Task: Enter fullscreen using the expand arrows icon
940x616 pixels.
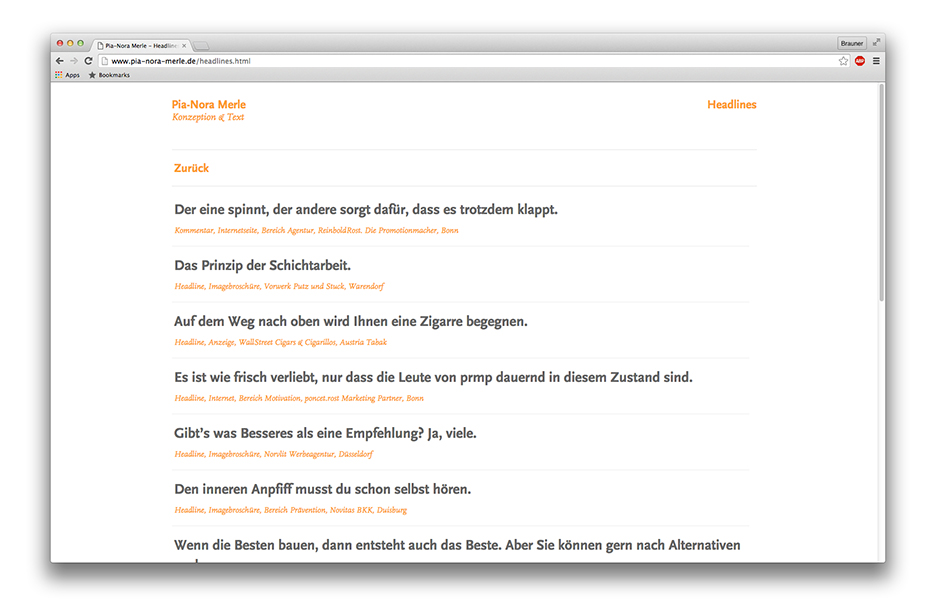Action: click(876, 43)
